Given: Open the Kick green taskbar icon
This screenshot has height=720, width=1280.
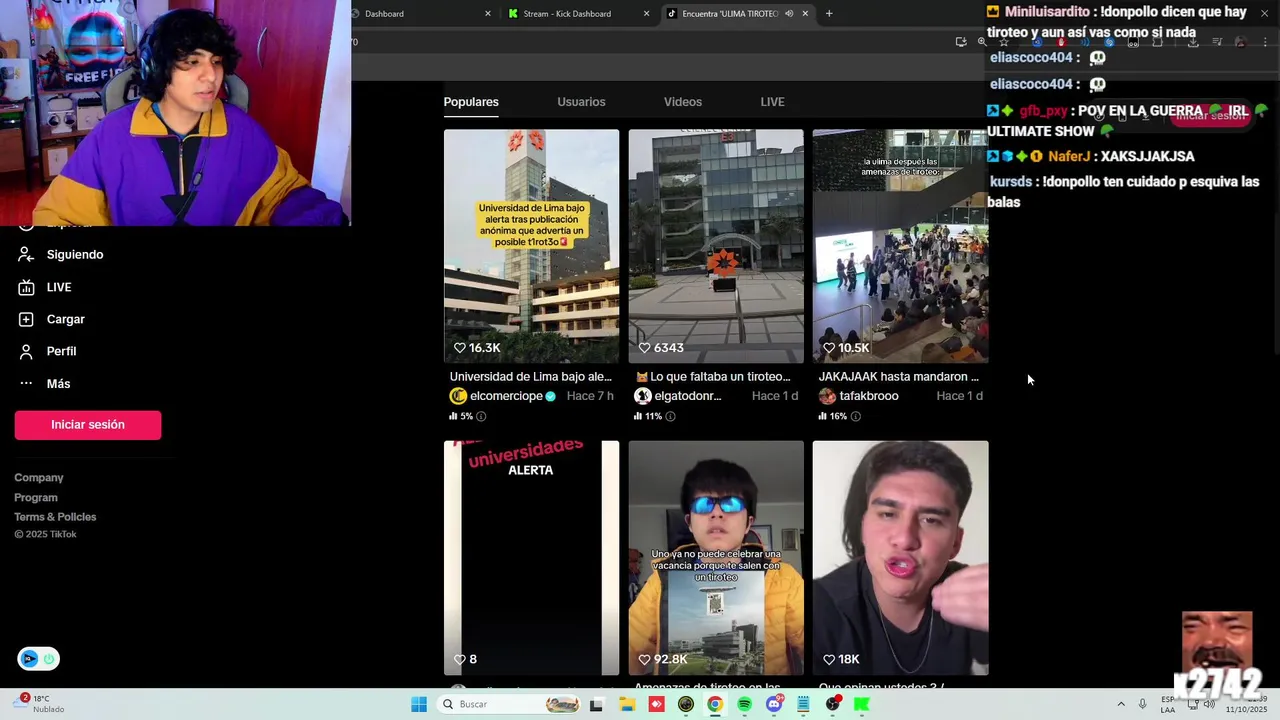Looking at the screenshot, I should (861, 704).
